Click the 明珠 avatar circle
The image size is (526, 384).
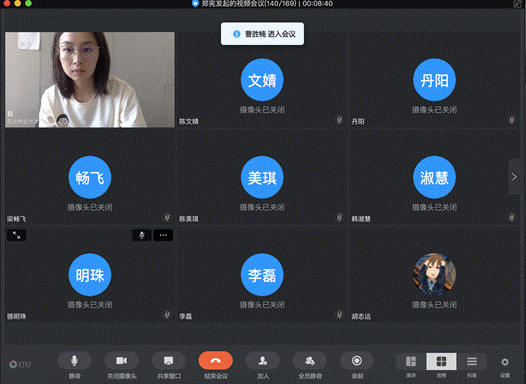90,275
